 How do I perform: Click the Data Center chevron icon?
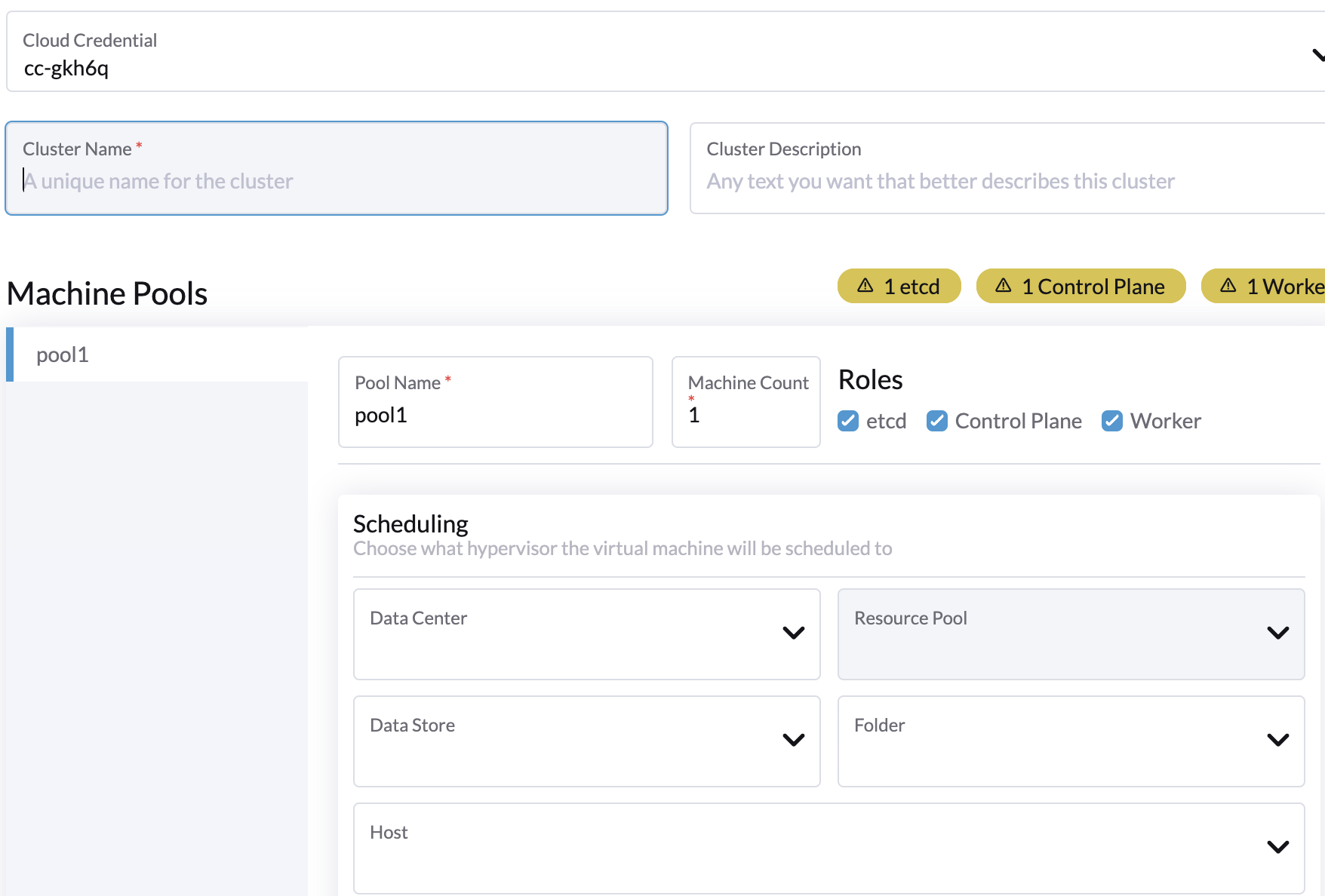793,634
